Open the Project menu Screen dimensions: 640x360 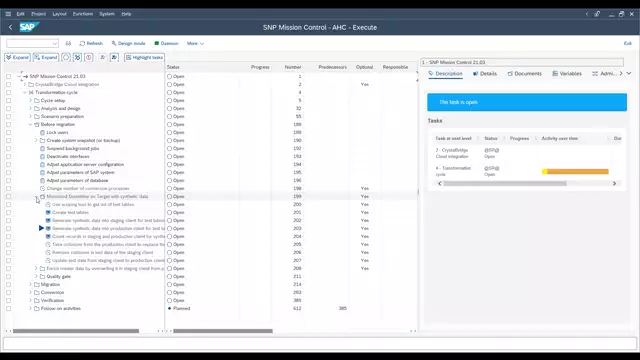[x=39, y=14]
